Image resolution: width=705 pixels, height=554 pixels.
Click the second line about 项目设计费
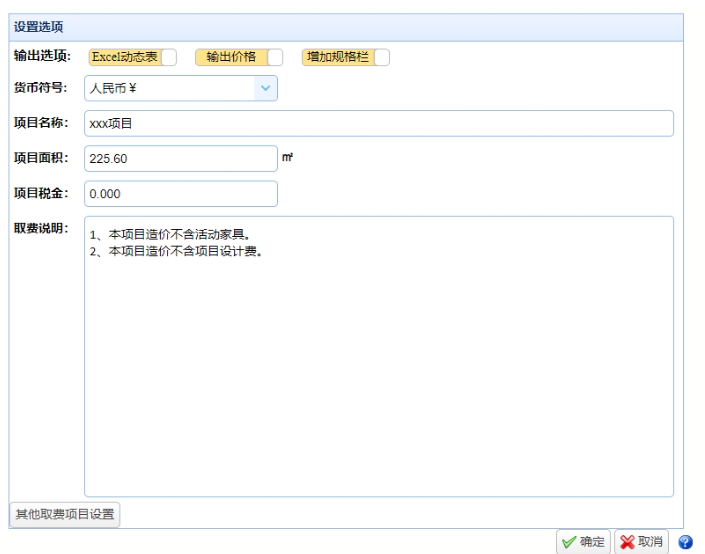(176, 251)
